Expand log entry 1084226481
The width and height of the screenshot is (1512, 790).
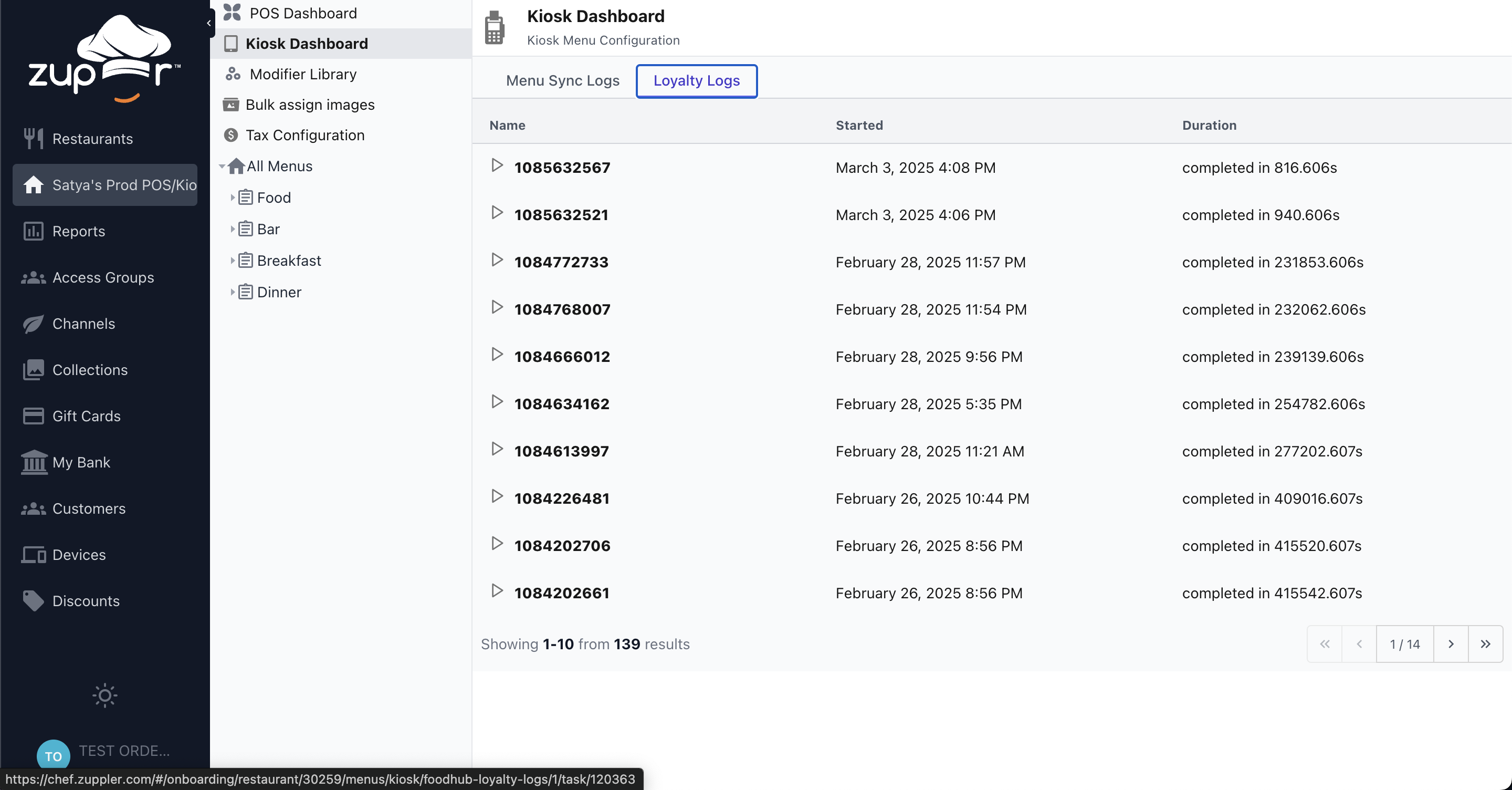[497, 496]
